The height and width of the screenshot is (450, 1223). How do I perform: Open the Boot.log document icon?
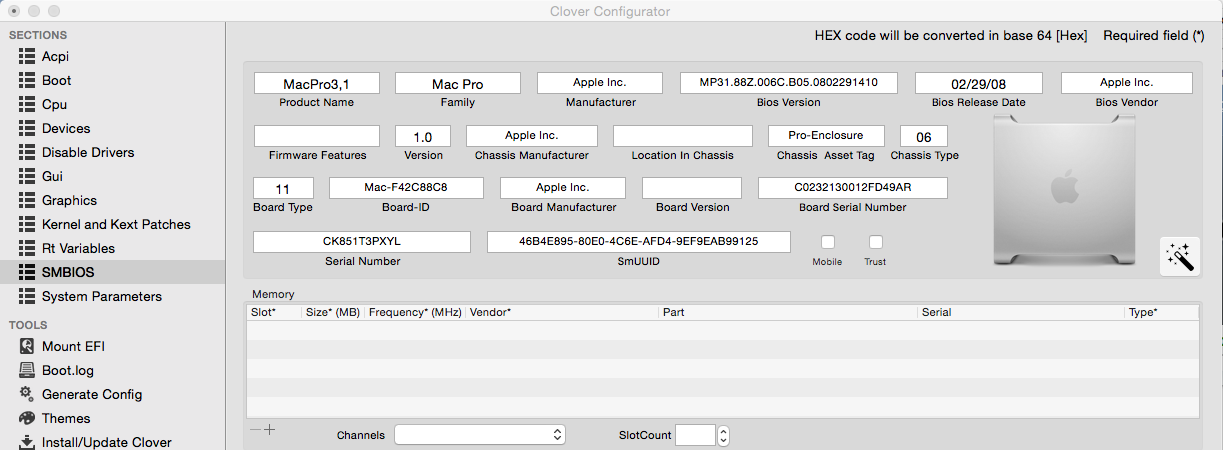pyautogui.click(x=27, y=370)
